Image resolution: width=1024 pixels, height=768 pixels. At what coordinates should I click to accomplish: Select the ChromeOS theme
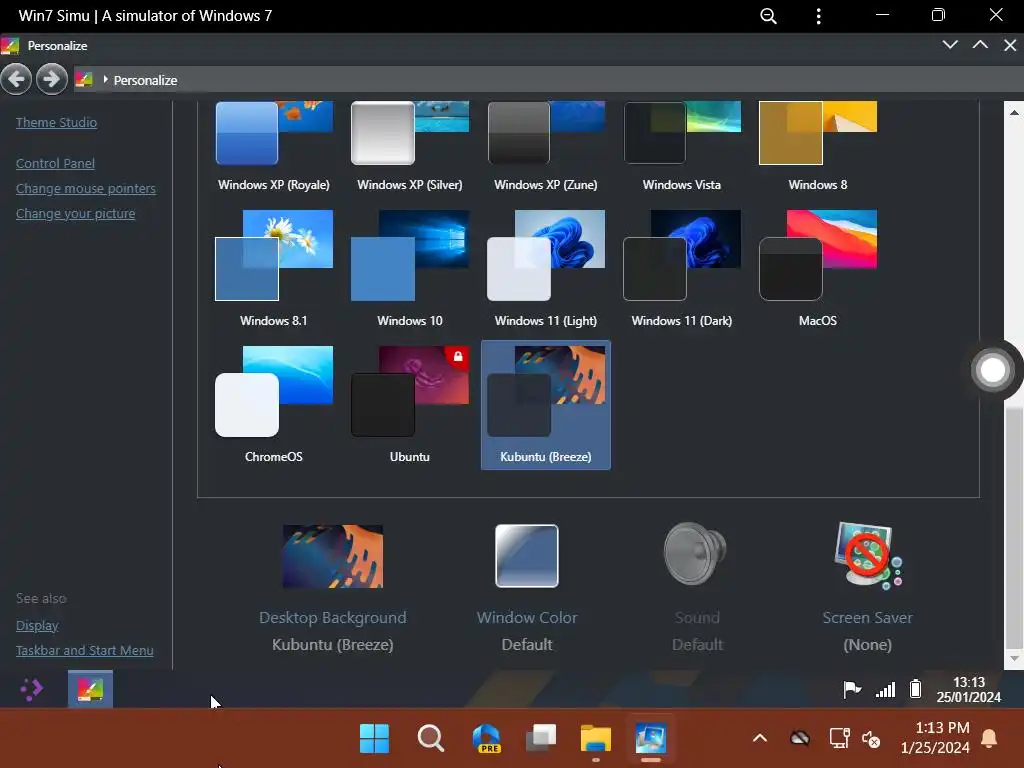click(x=274, y=405)
